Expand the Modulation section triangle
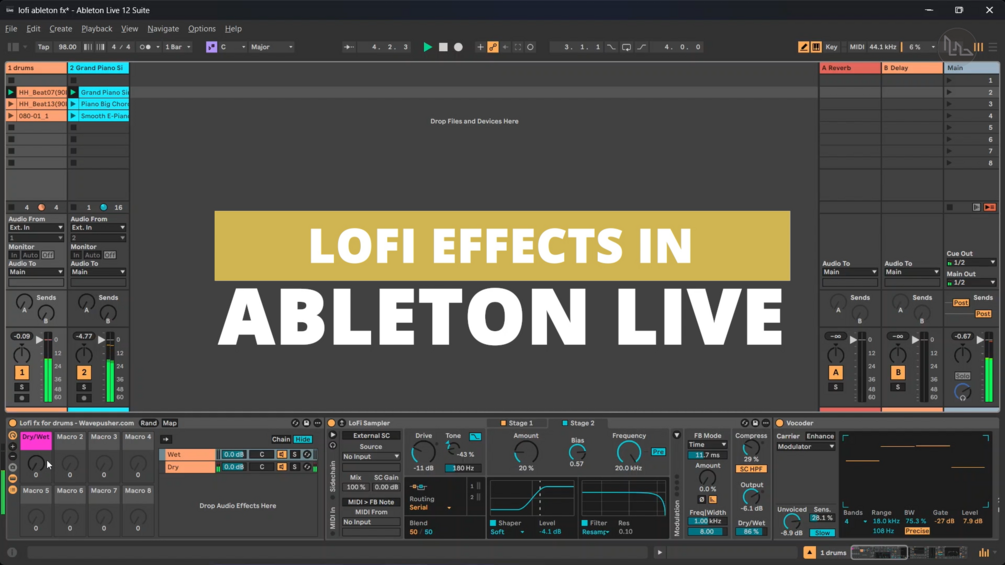Screen dimensions: 1005x565 [x=676, y=436]
